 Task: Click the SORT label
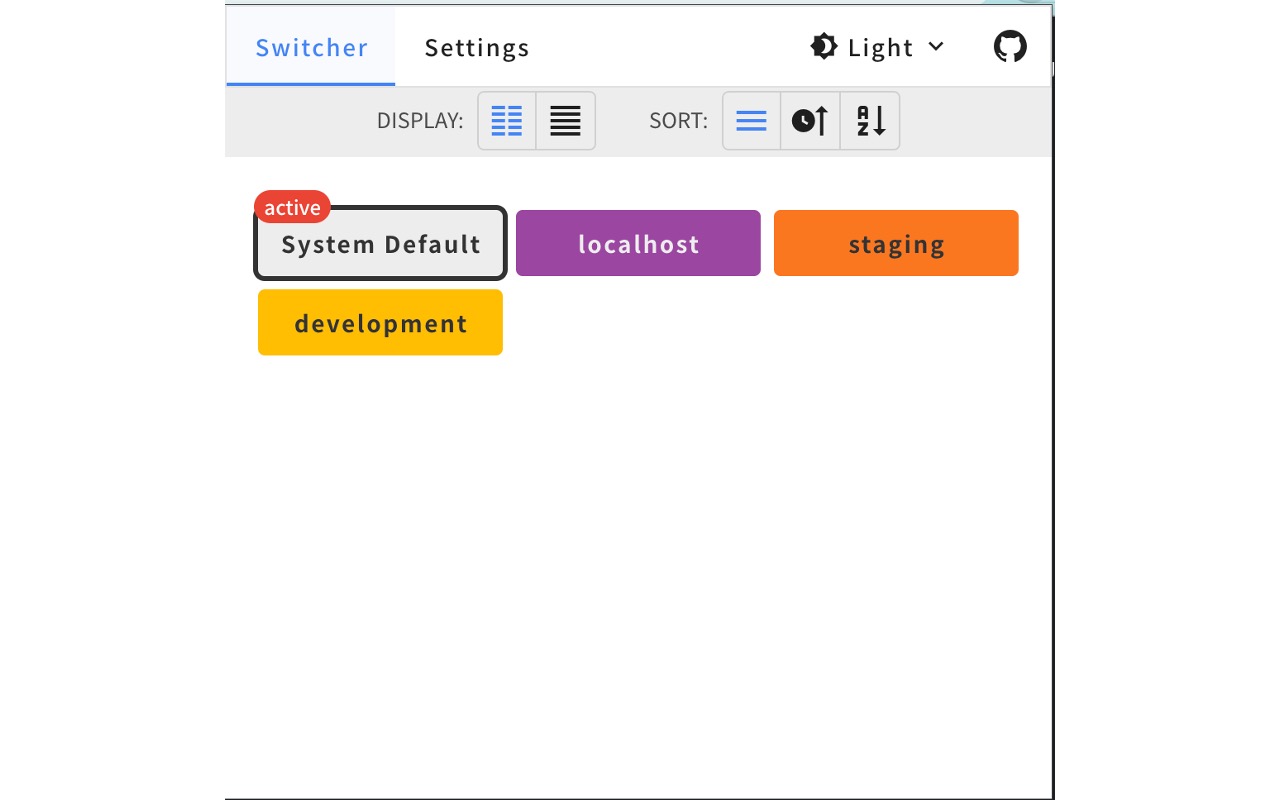pyautogui.click(x=678, y=121)
